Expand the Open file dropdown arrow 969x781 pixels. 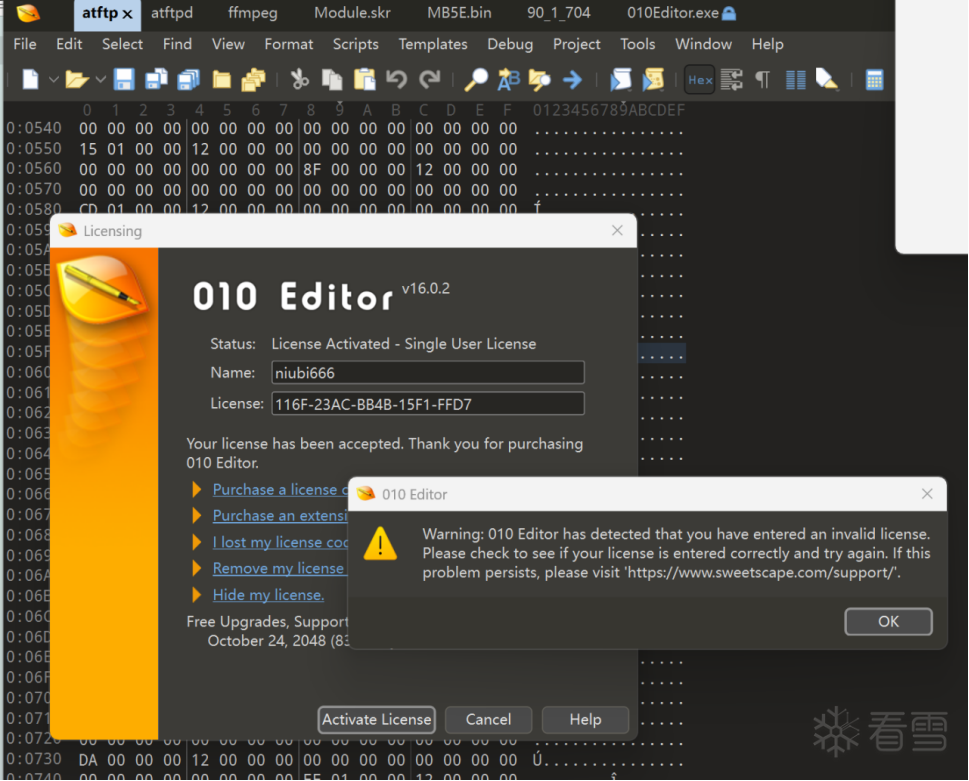point(101,80)
